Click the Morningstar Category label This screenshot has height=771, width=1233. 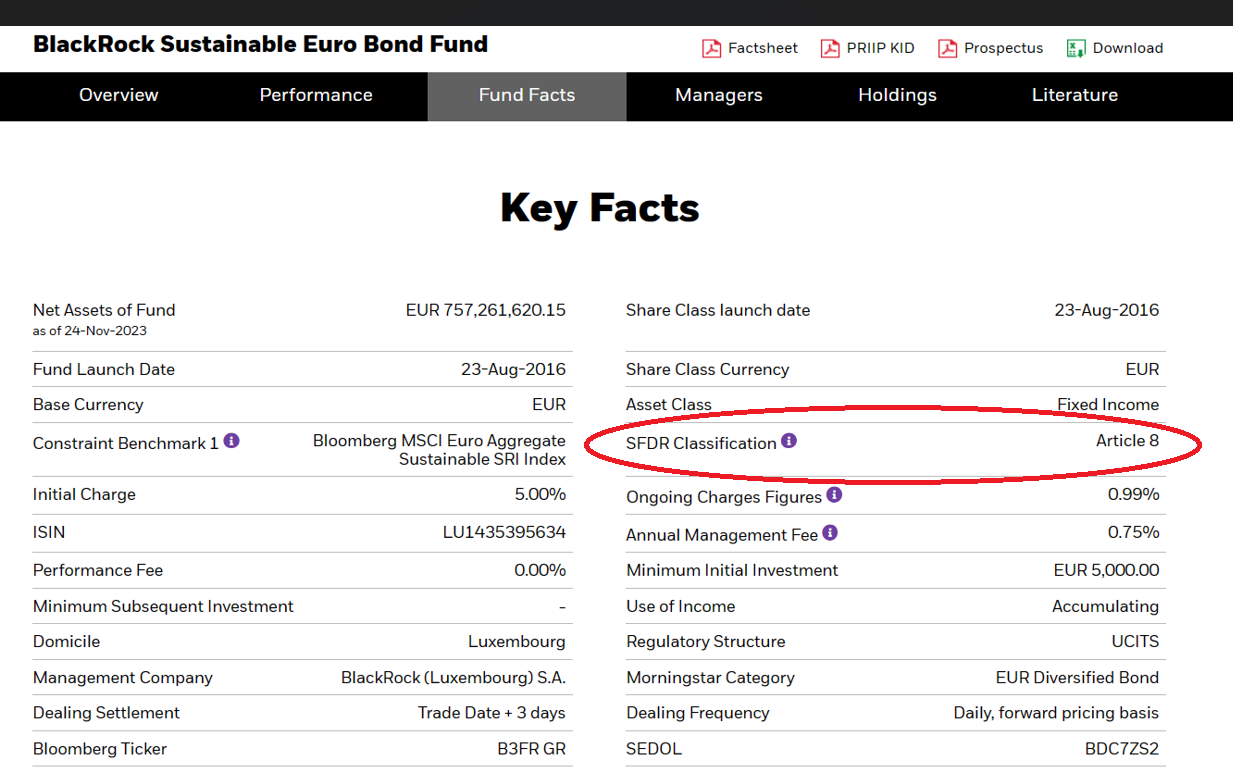pos(710,677)
